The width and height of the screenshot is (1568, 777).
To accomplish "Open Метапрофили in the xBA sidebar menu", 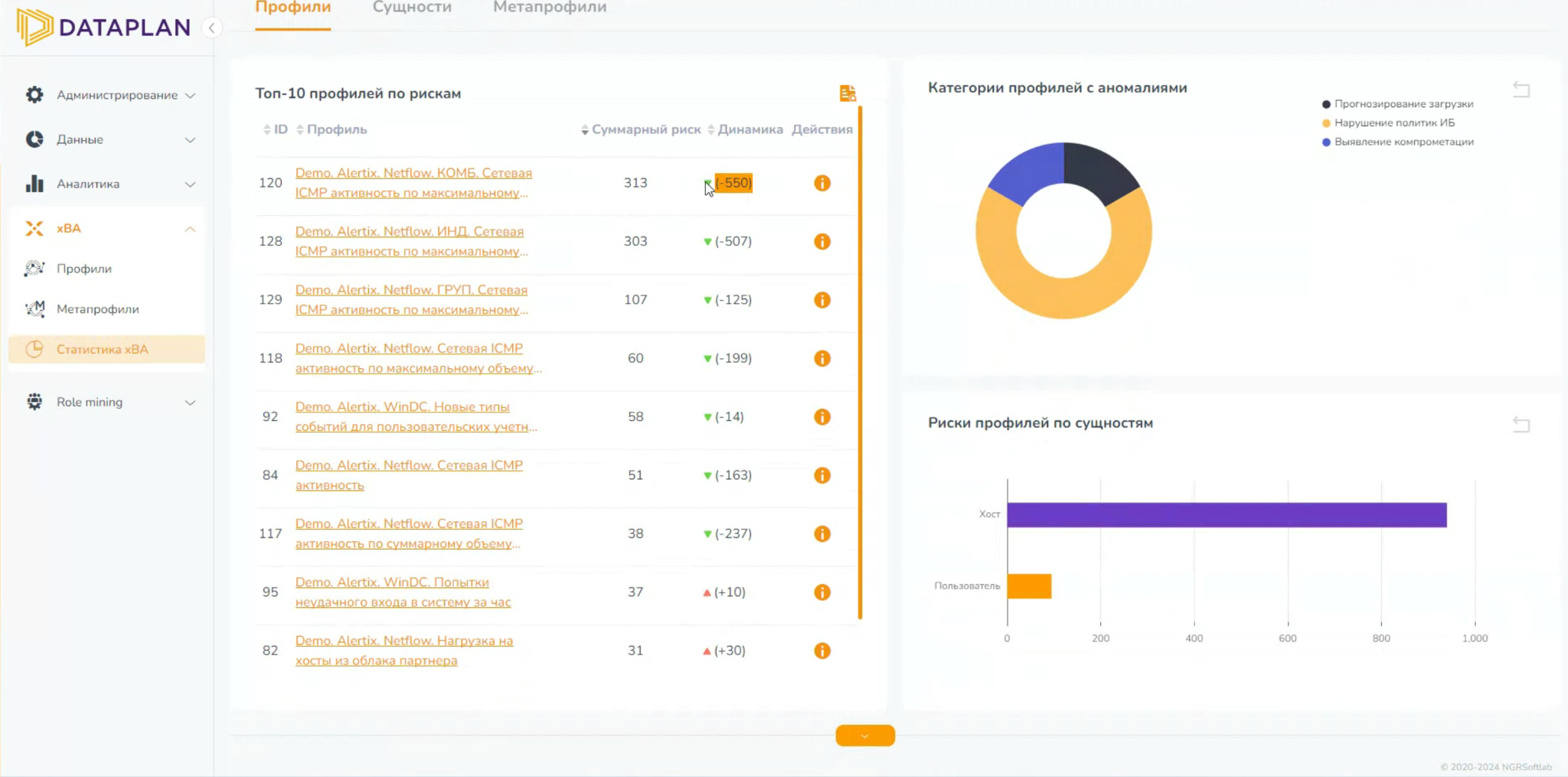I will click(98, 309).
